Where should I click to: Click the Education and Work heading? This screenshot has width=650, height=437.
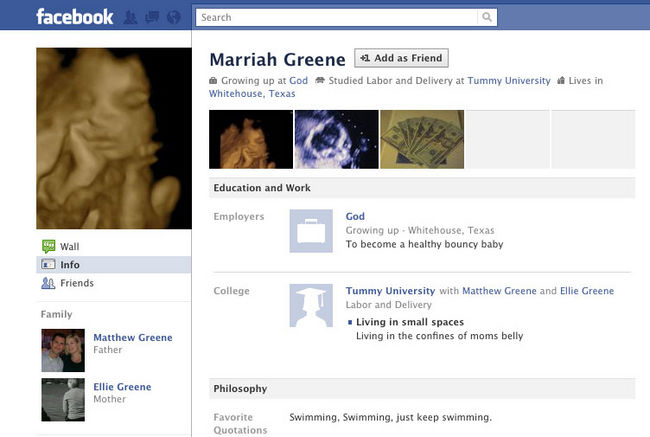tap(262, 188)
